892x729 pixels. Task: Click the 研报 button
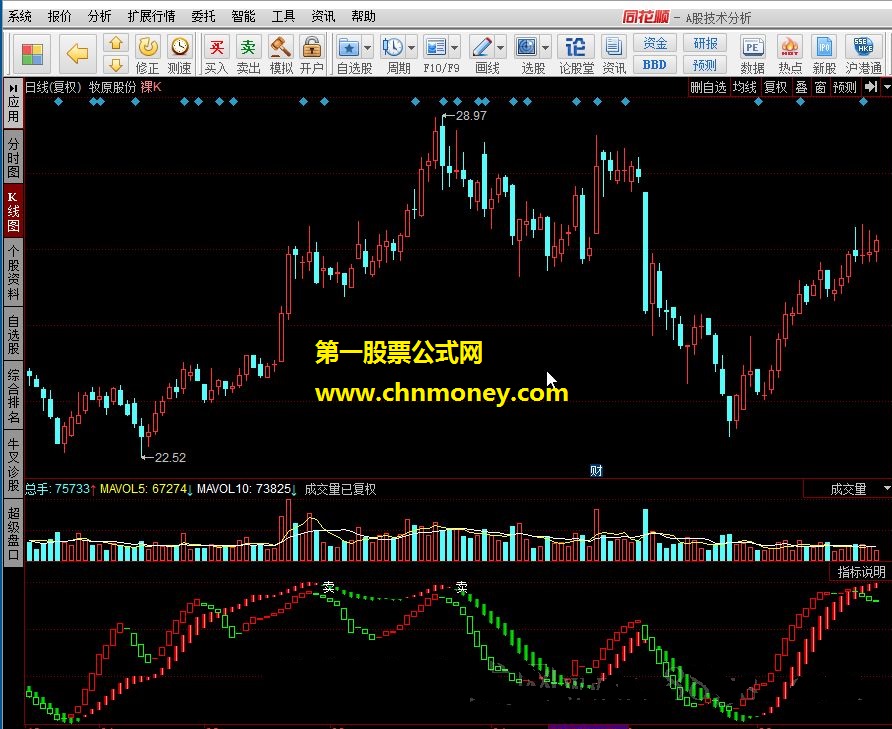click(705, 43)
